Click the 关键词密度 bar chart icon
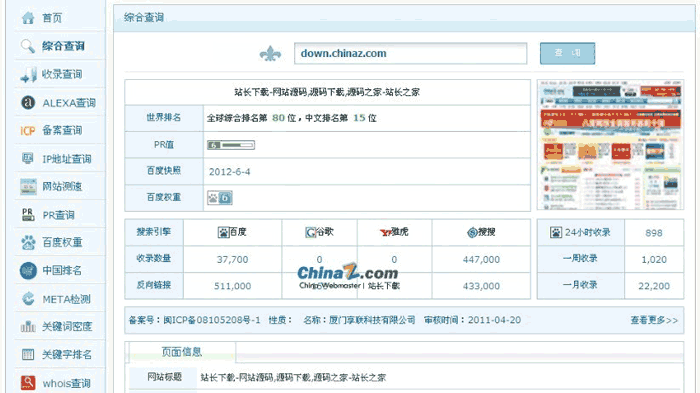Image resolution: width=700 pixels, height=393 pixels. (28, 326)
